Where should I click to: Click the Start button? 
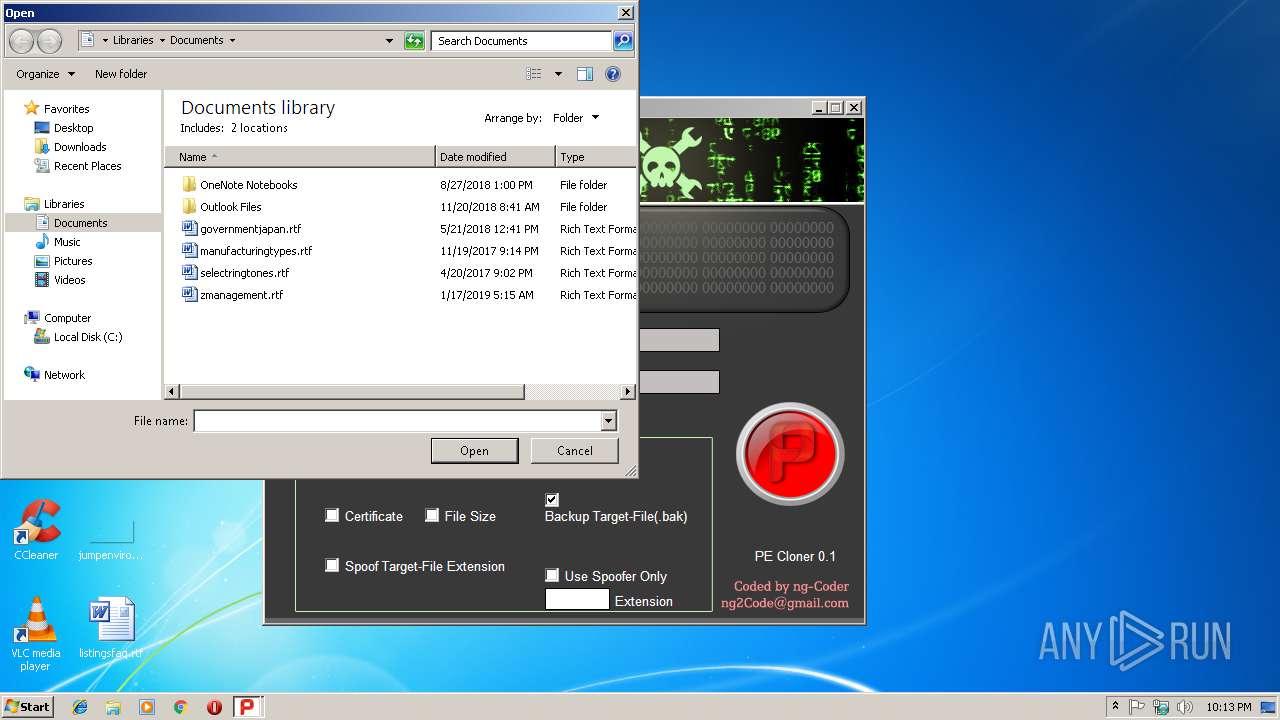pyautogui.click(x=27, y=707)
